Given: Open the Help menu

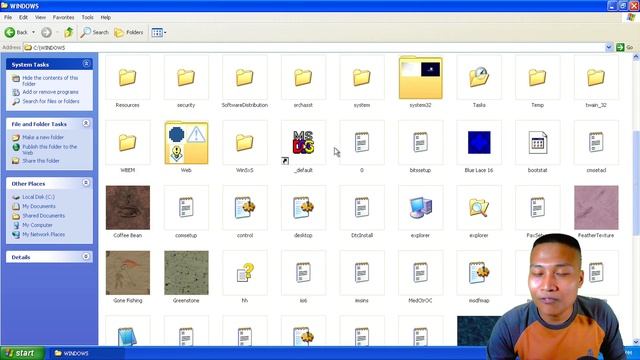Looking at the screenshot, I should point(106,18).
